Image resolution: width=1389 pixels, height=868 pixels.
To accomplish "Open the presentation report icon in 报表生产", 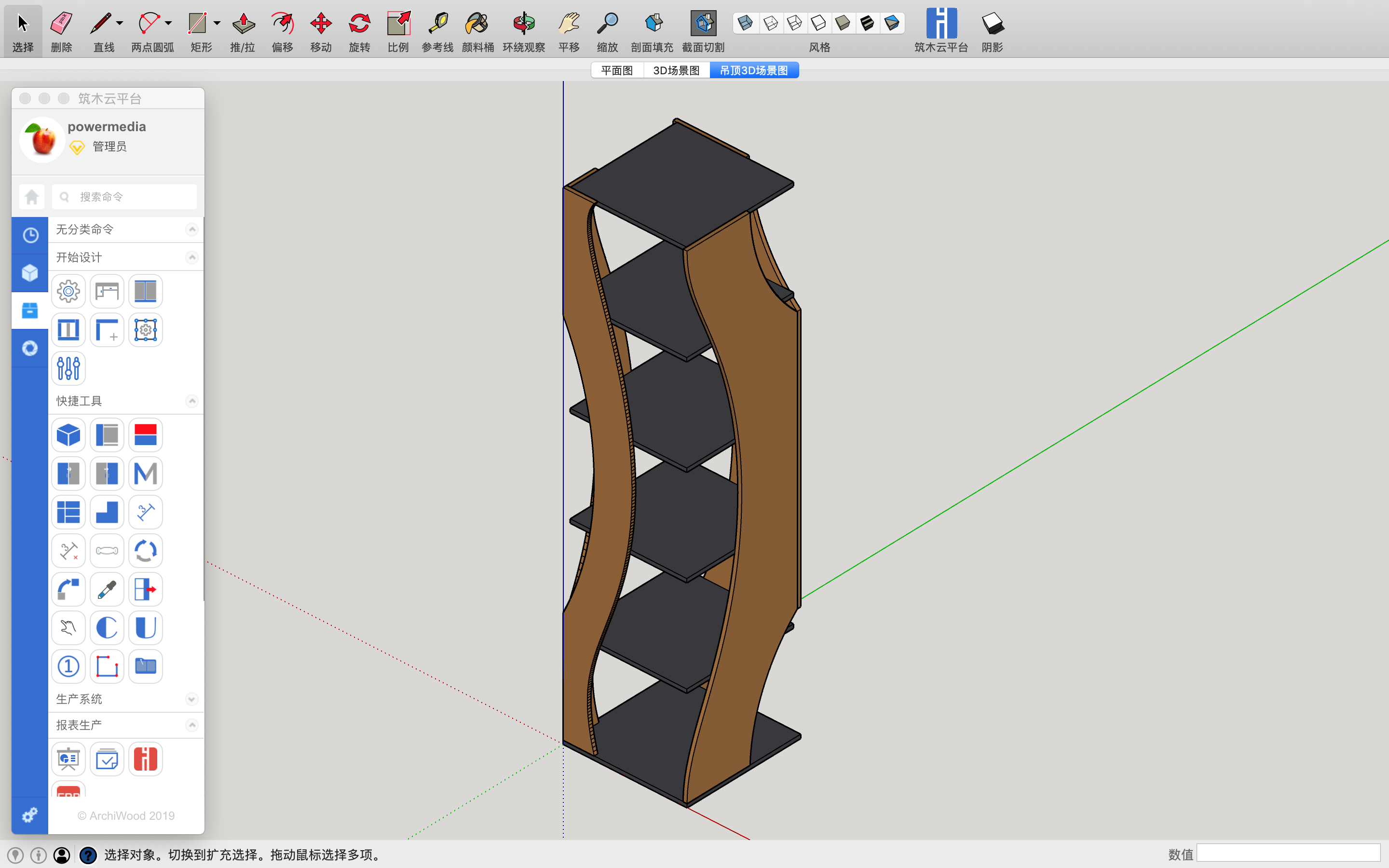I will [68, 759].
